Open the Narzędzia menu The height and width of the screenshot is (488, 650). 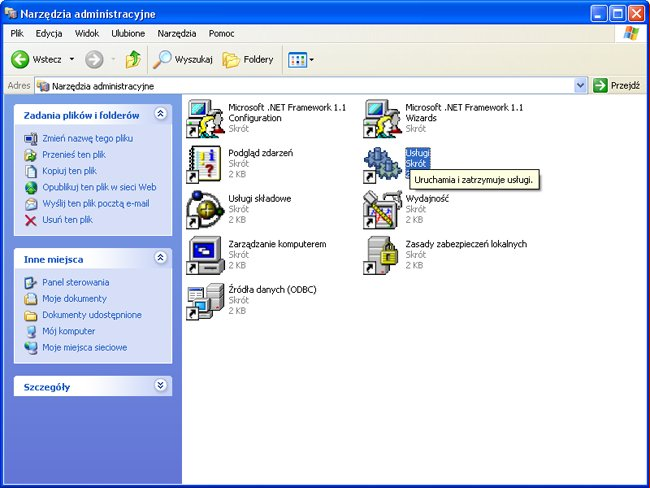coord(177,34)
